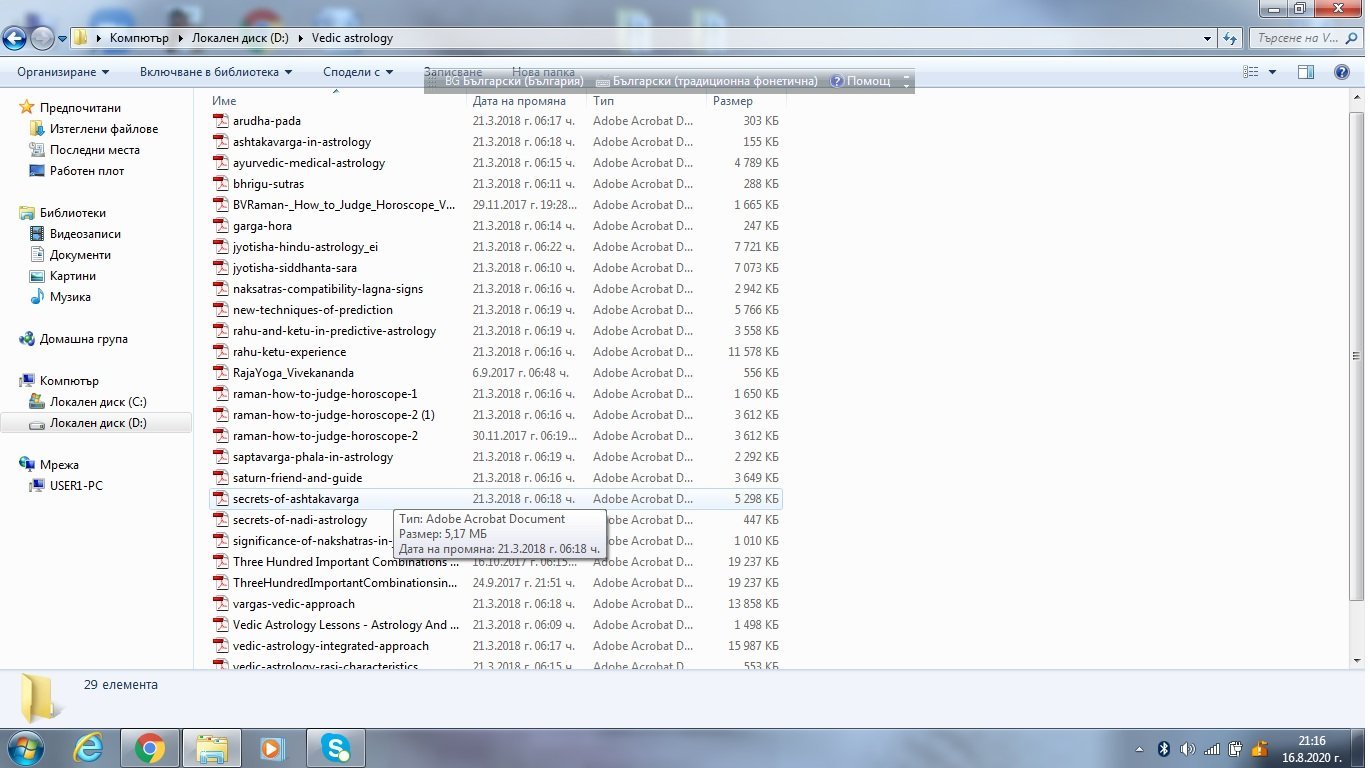This screenshot has height=768, width=1370.
Task: Expand the view options dropdown arrow
Action: tap(1272, 72)
